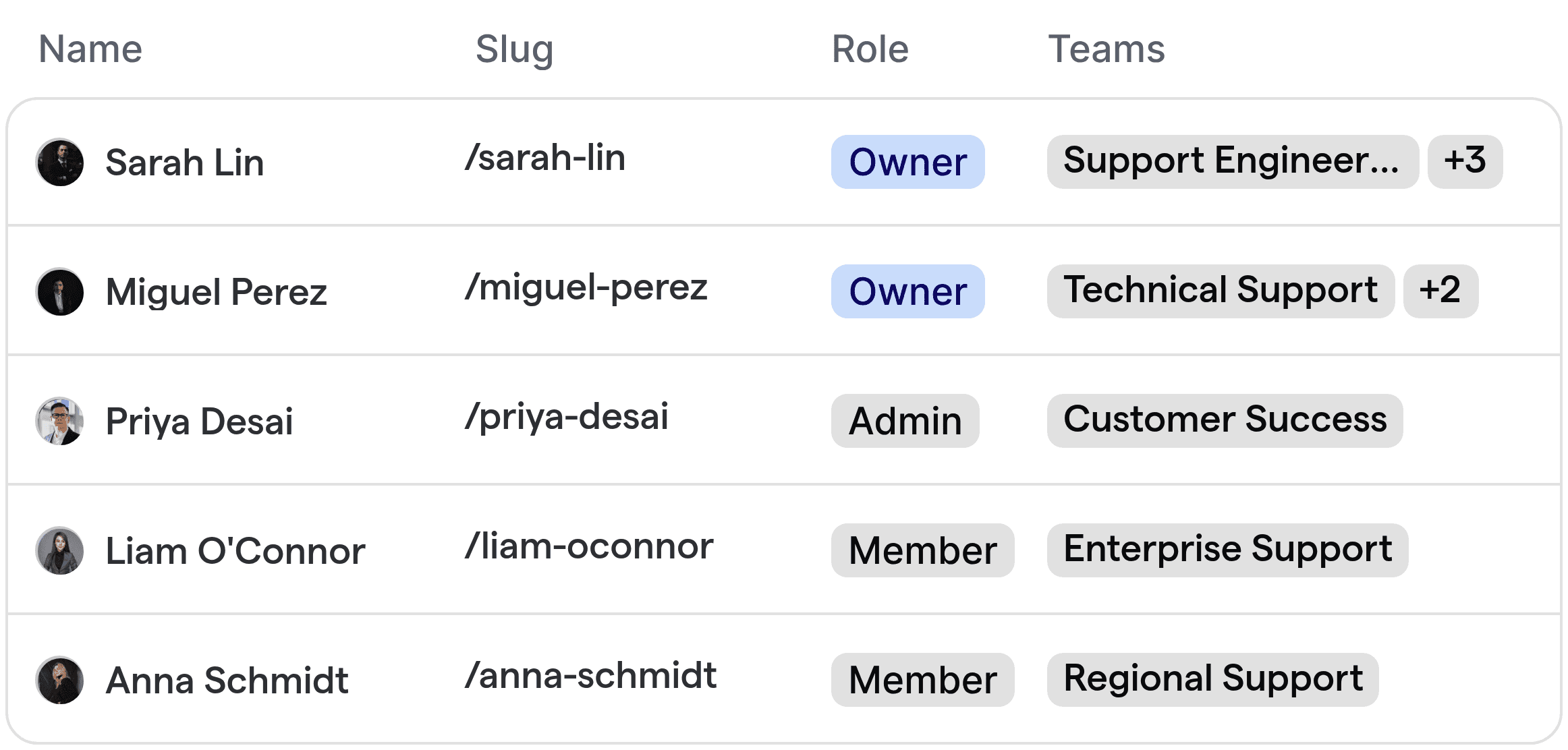Image resolution: width=1568 pixels, height=750 pixels.
Task: Click Priya Desai's profile avatar
Action: point(59,421)
